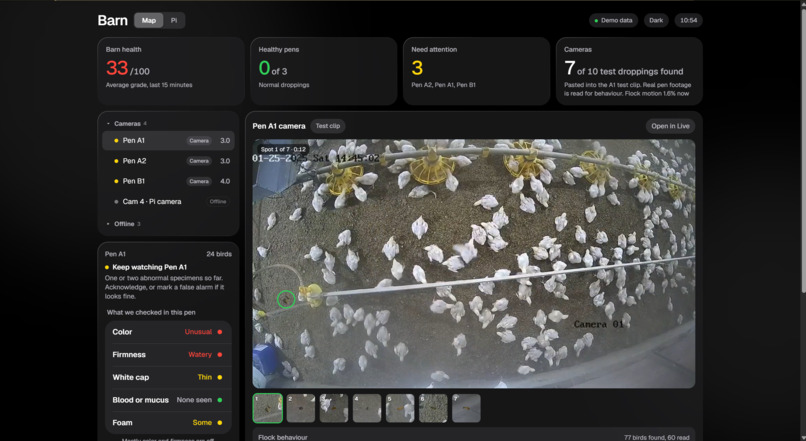Select dropping thumbnail 5
Screen dimensions: 806x441
tap(400, 408)
